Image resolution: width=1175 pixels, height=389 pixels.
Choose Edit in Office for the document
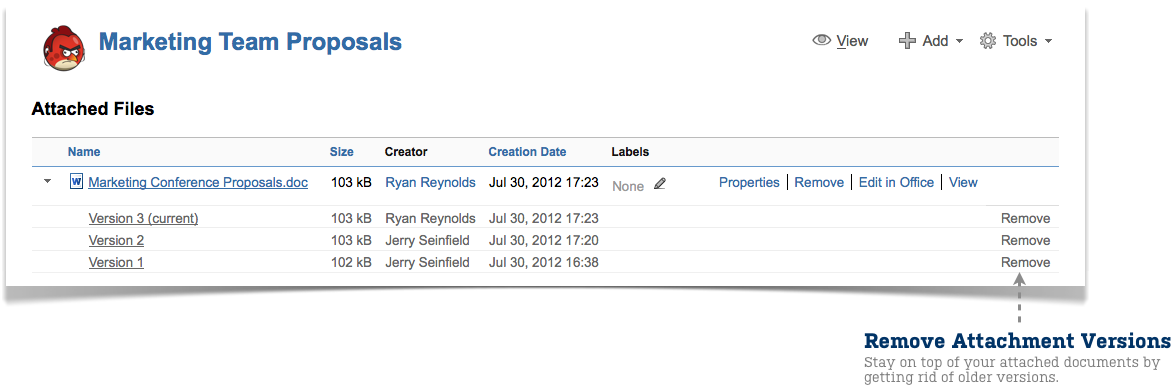896,182
